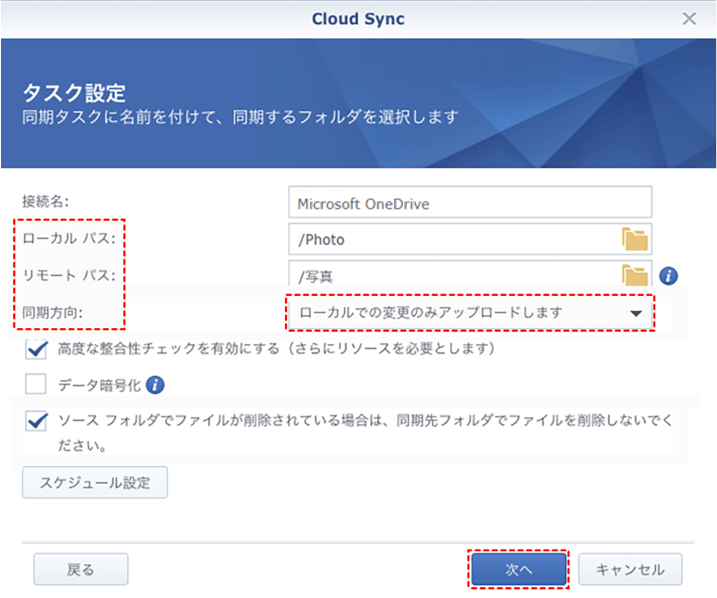717x598 pixels.
Task: Click the Cloud Sync title bar text
Action: tap(358, 18)
